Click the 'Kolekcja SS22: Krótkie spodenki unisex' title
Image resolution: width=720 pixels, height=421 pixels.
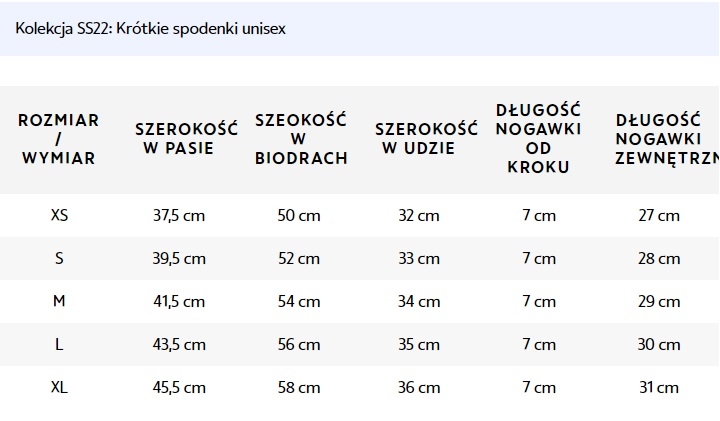[151, 28]
